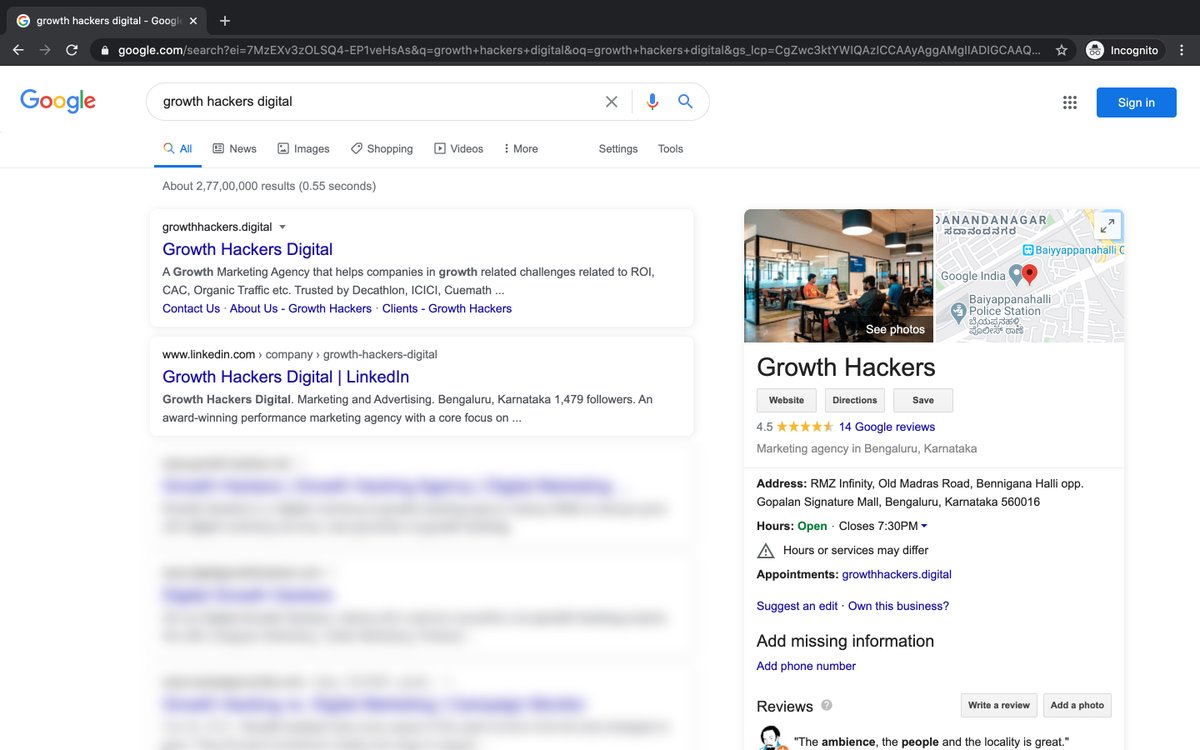This screenshot has height=750, width=1200.
Task: Open search Tools
Action: (x=670, y=149)
